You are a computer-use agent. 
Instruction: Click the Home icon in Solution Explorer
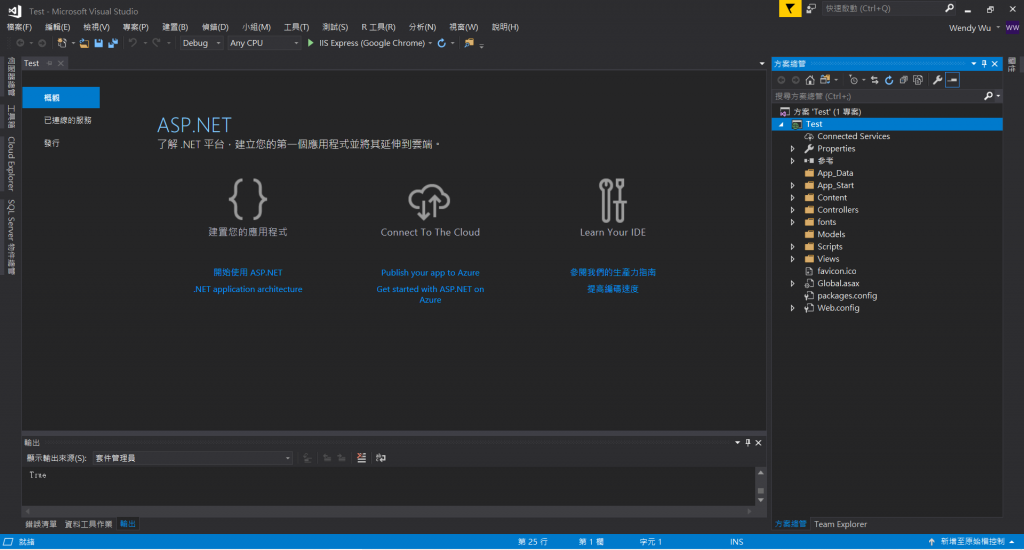(810, 80)
